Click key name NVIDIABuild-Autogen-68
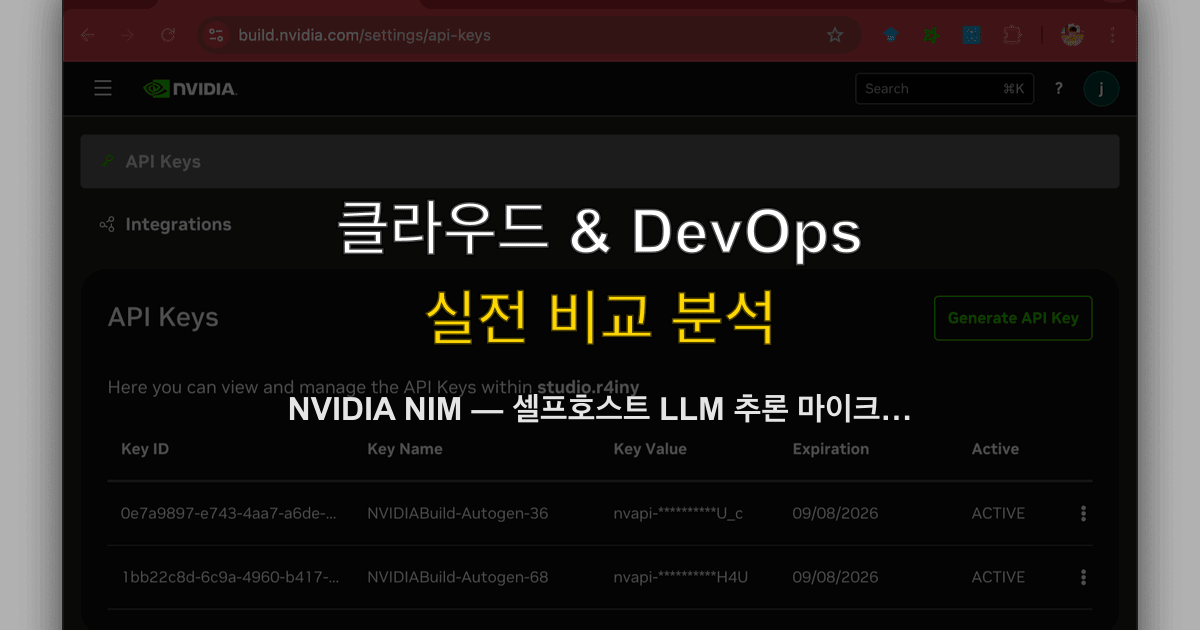Screen dimensions: 1200x630 (x=458, y=577)
